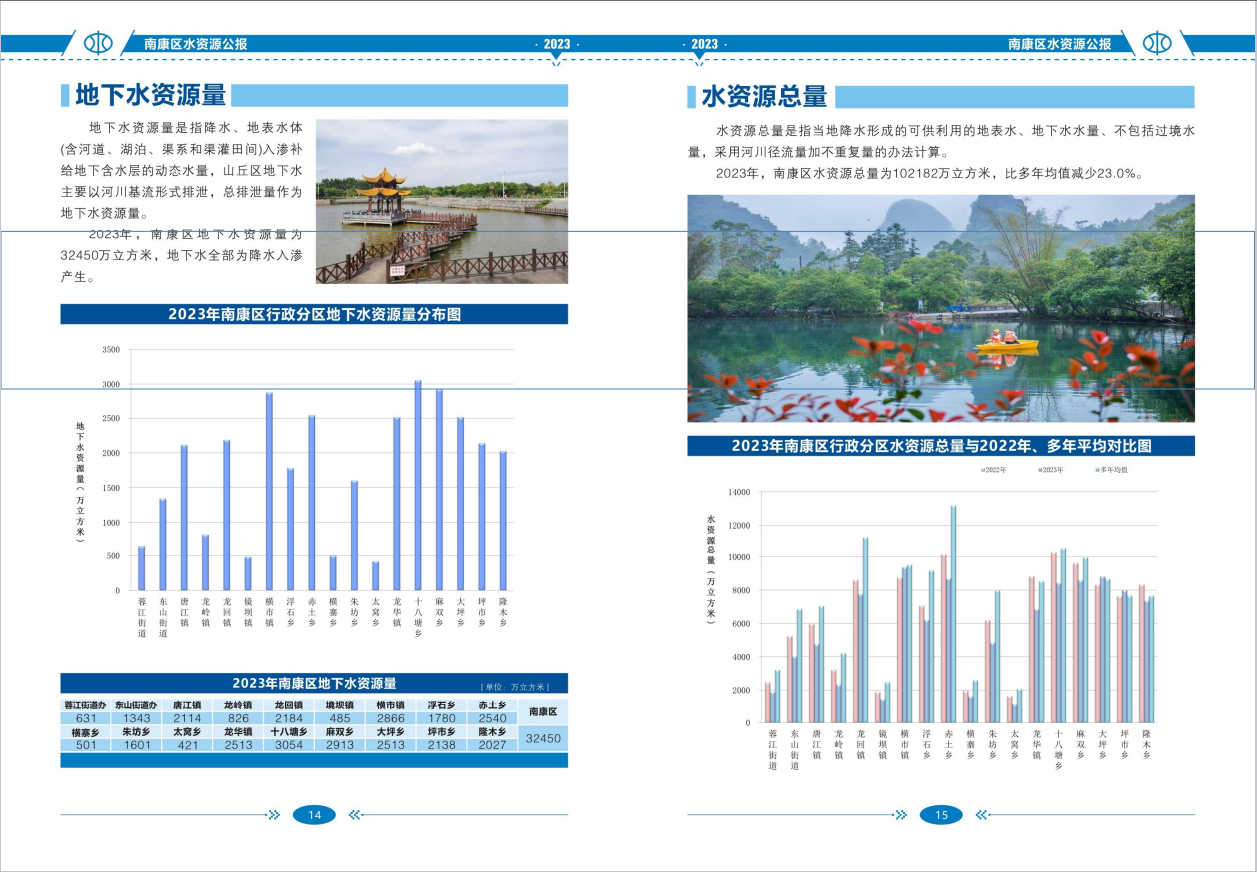The width and height of the screenshot is (1257, 872).
Task: Click the 水资源总量 section heading
Action: tap(764, 96)
